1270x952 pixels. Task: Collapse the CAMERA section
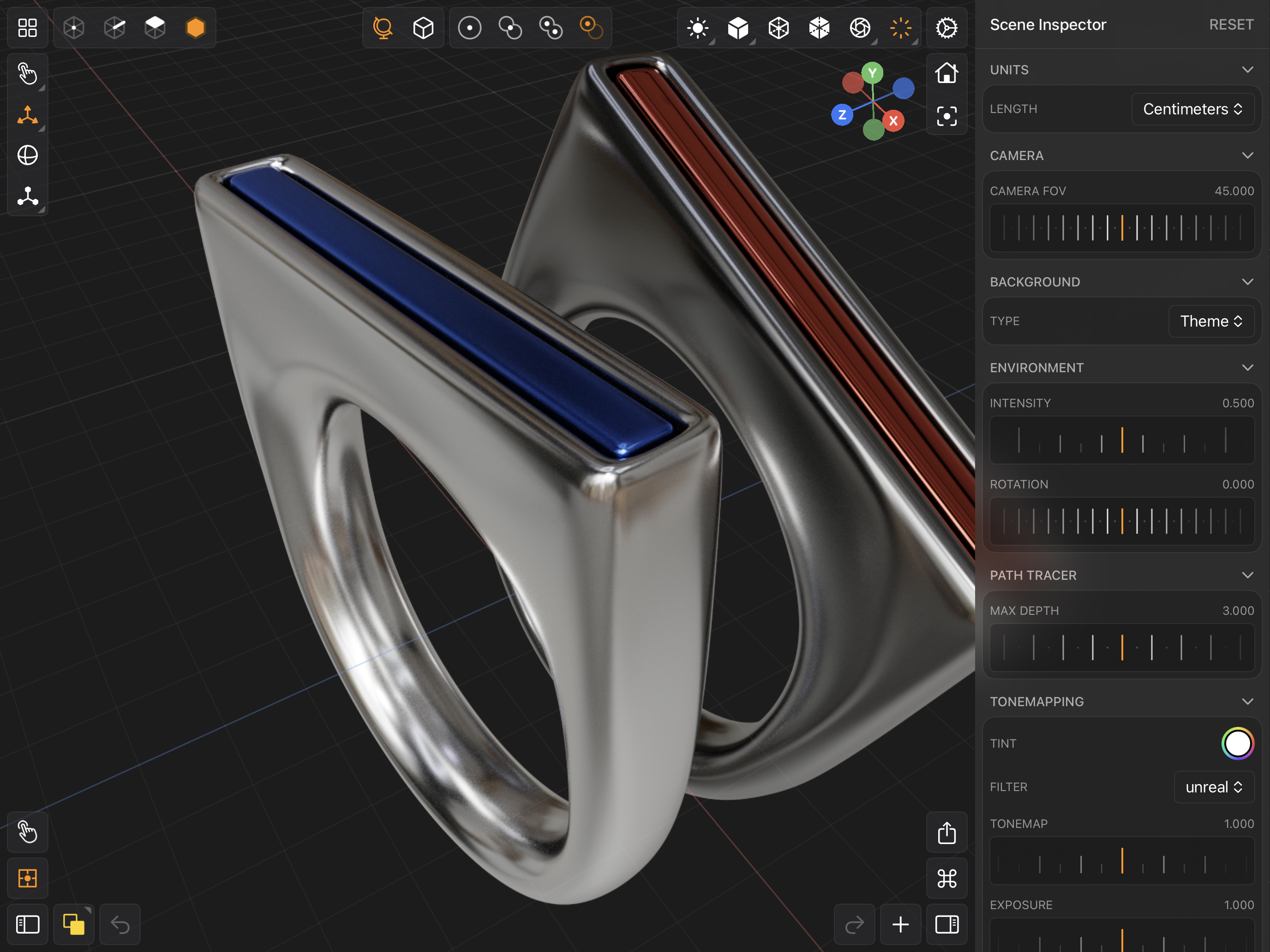(1247, 155)
